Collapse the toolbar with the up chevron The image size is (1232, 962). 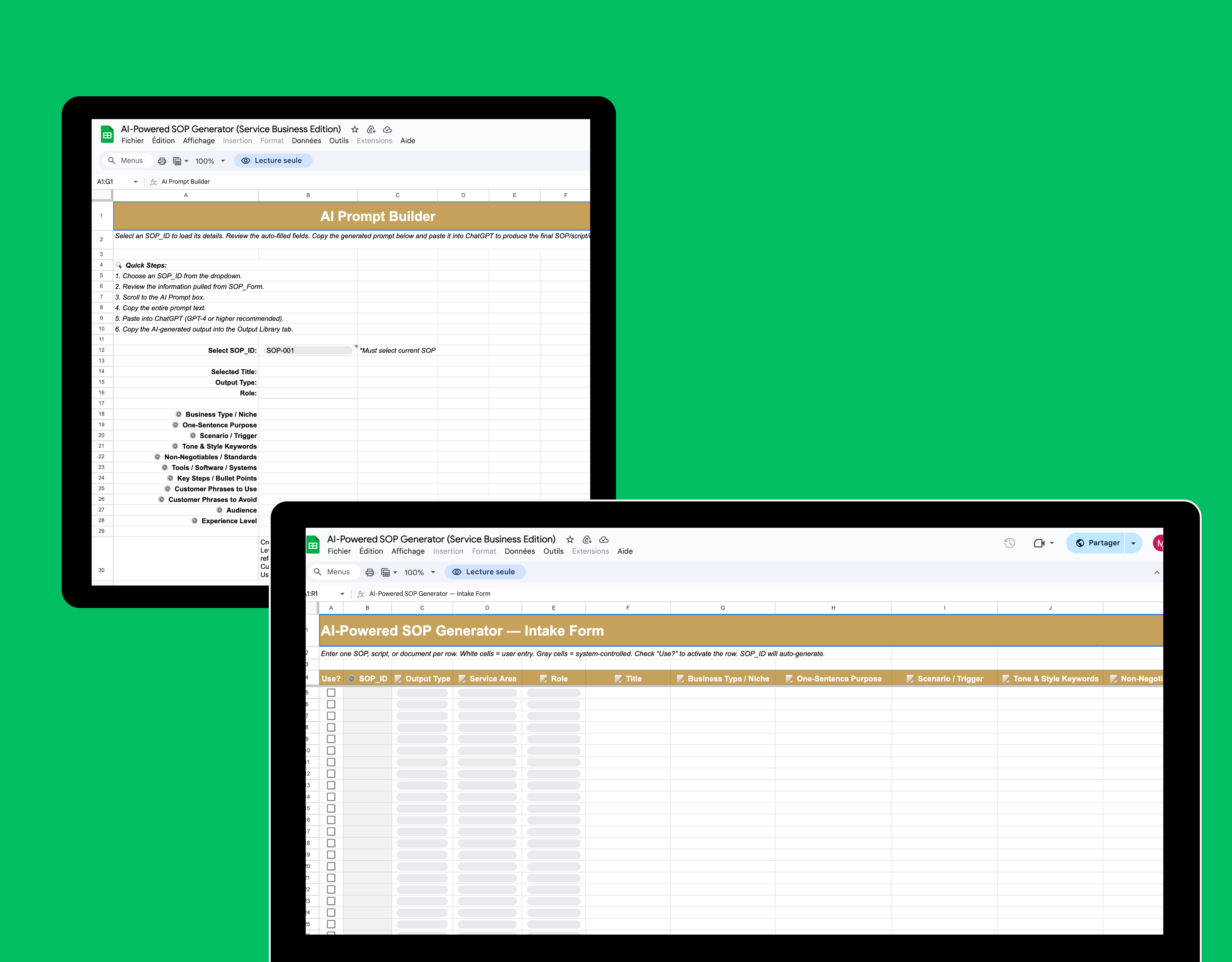pos(1157,572)
